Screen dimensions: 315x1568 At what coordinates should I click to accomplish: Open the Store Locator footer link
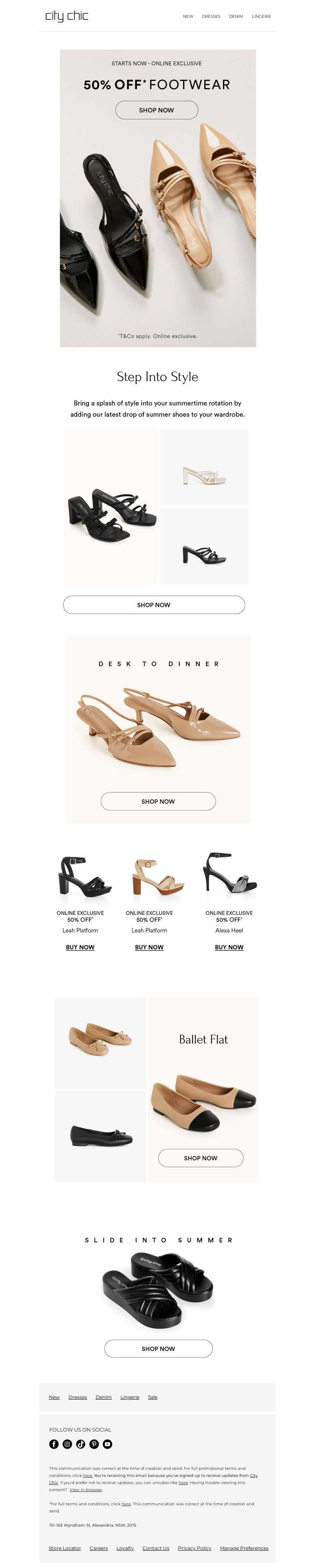click(x=65, y=1548)
